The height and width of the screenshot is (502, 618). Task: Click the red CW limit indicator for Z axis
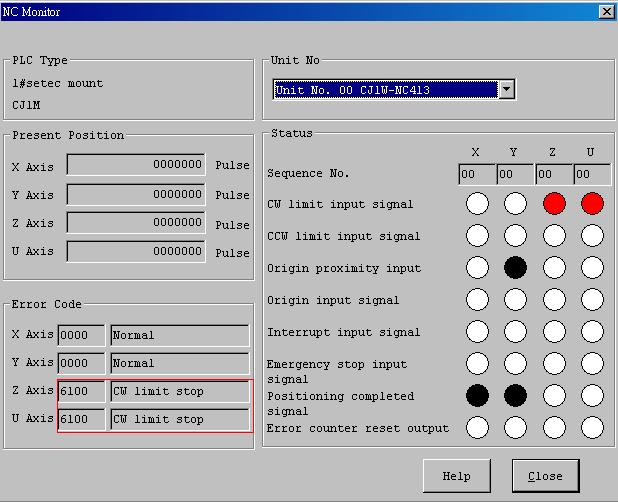[554, 204]
